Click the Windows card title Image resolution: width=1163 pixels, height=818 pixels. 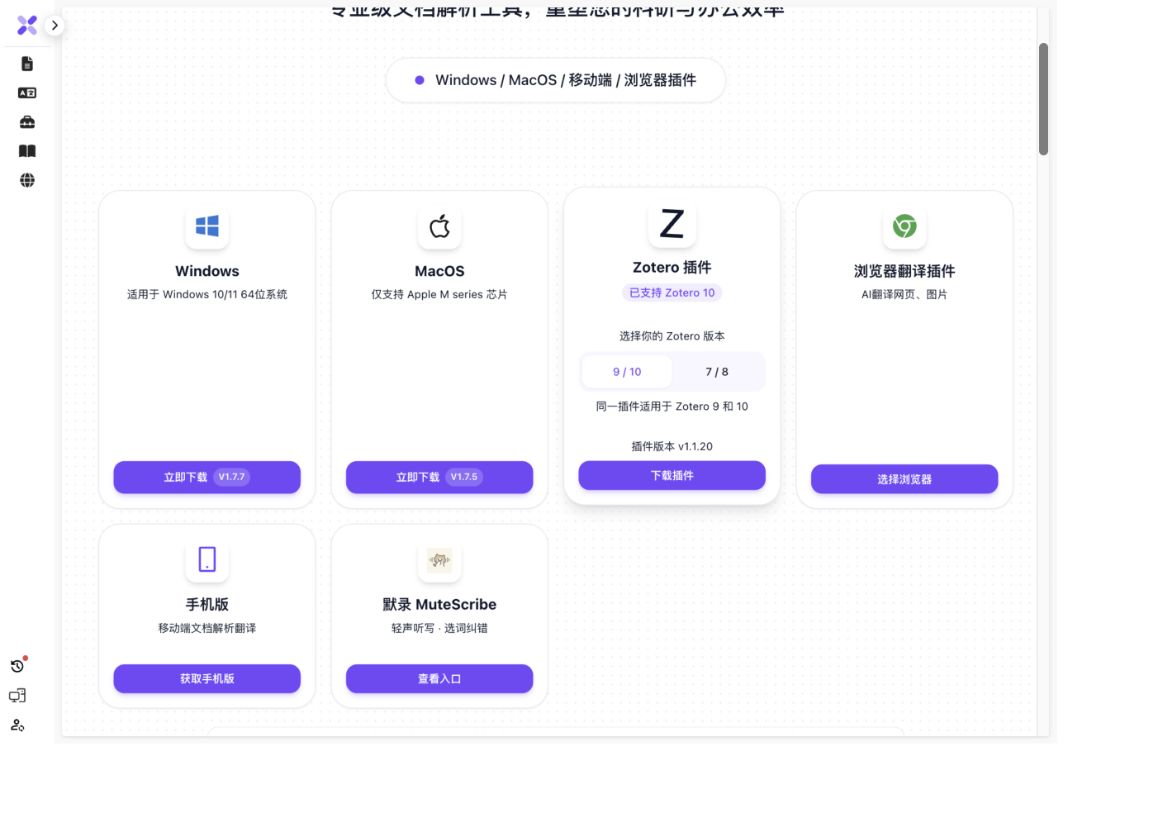(x=207, y=271)
